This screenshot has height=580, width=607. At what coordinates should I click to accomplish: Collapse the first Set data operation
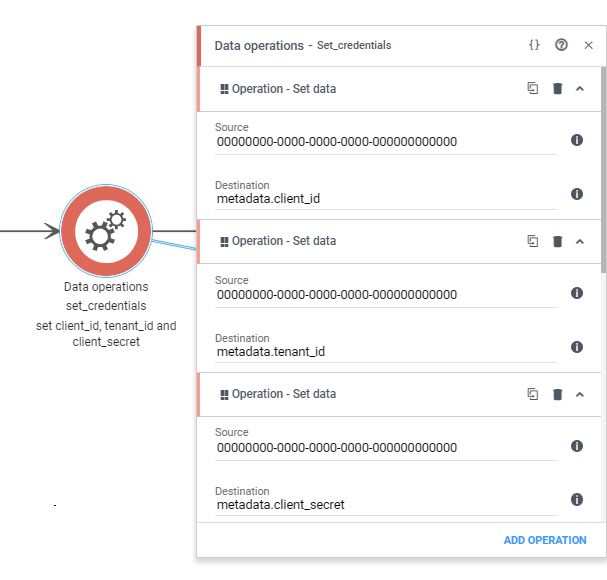pos(580,89)
